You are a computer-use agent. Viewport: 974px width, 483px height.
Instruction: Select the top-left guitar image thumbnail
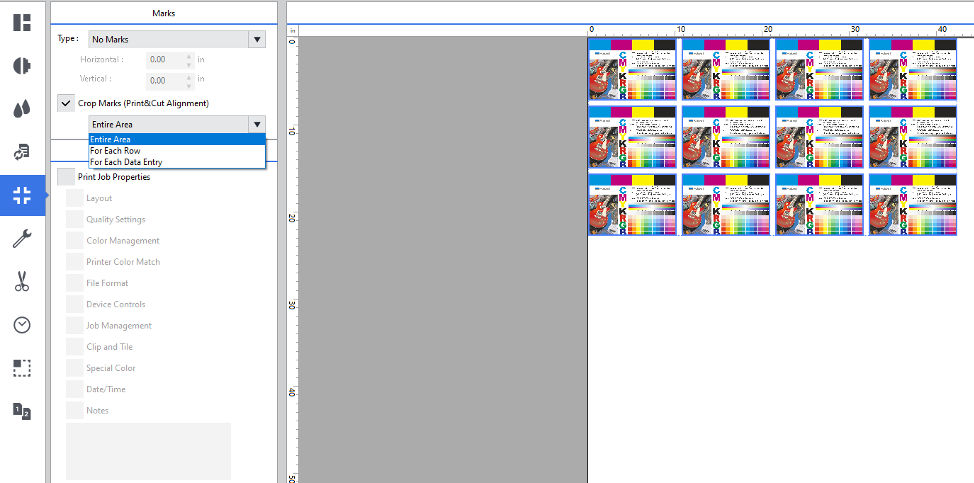coord(632,69)
